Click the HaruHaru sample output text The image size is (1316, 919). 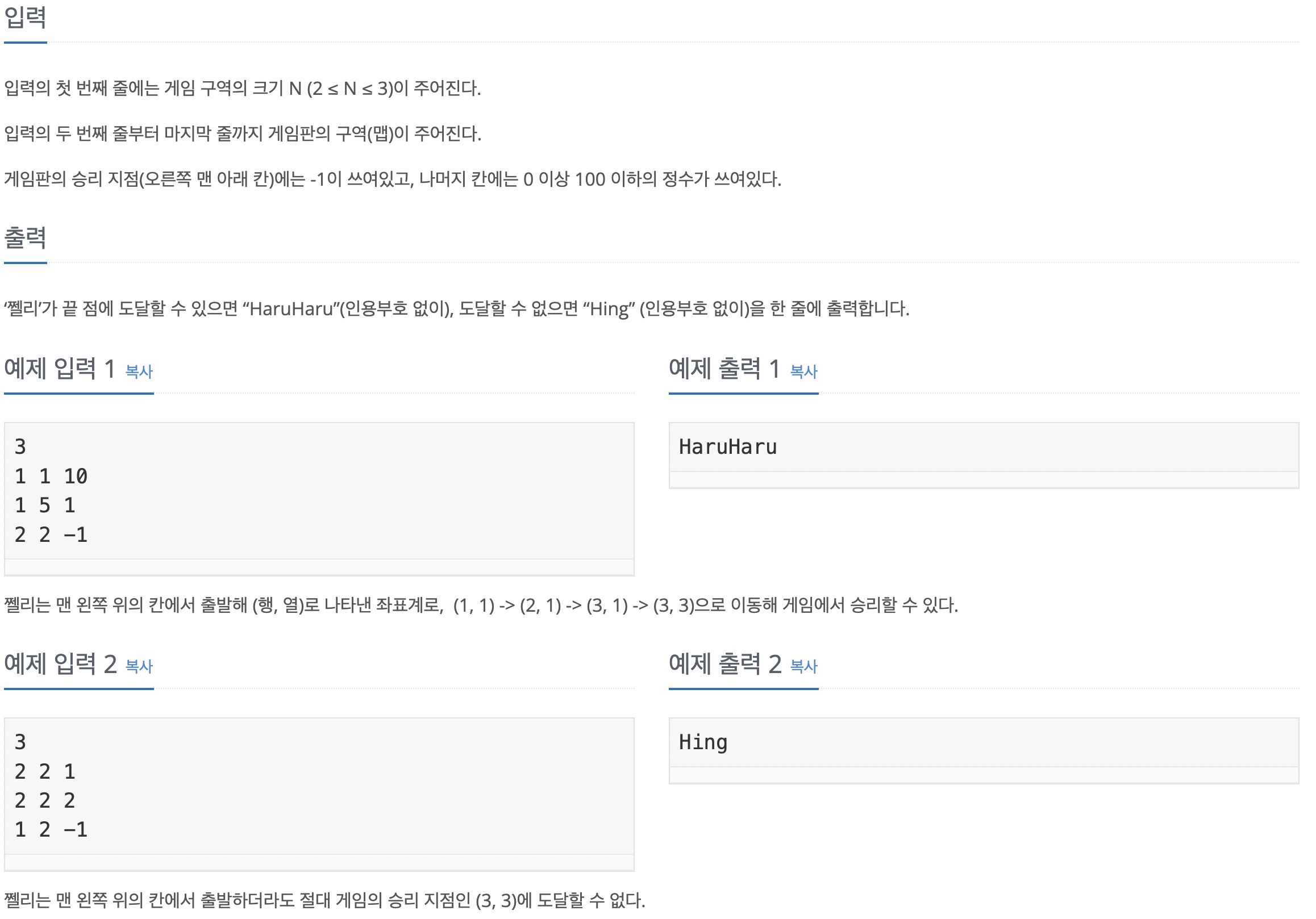coord(728,447)
